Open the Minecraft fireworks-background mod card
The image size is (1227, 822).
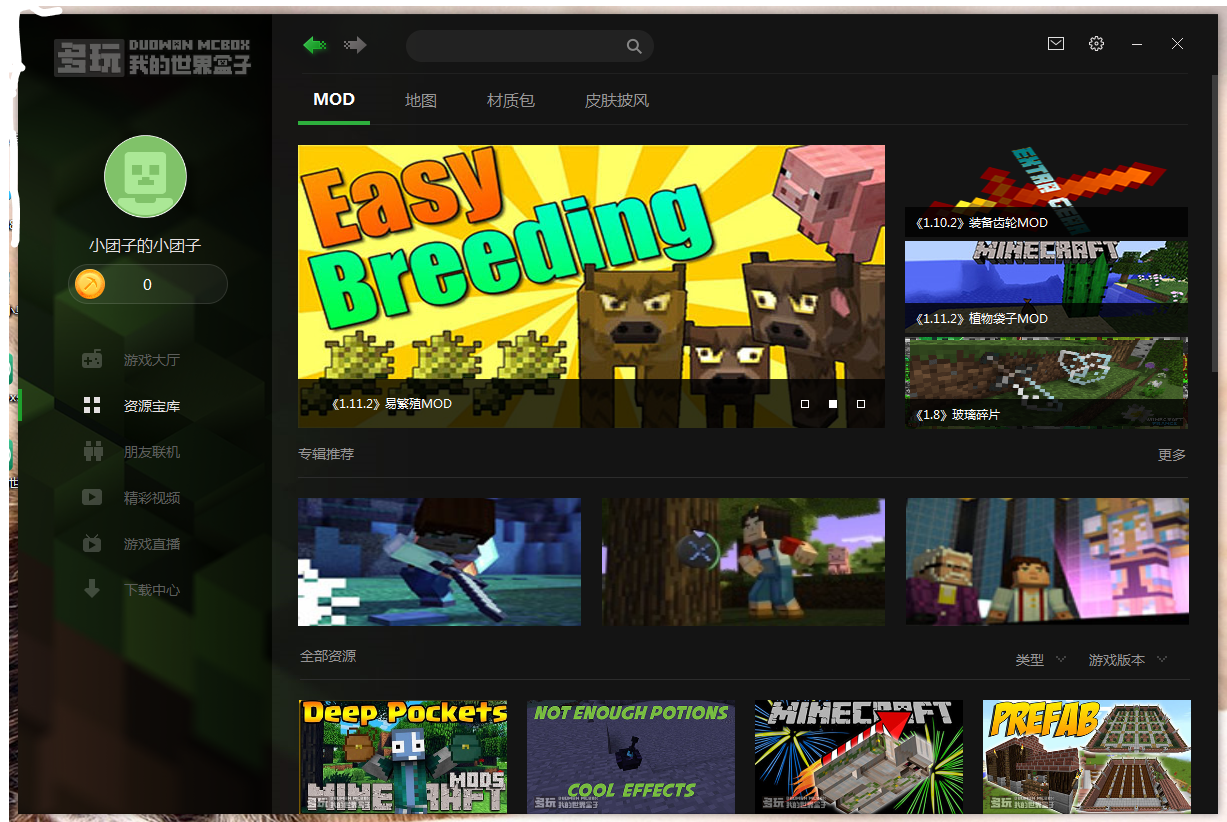tap(859, 756)
